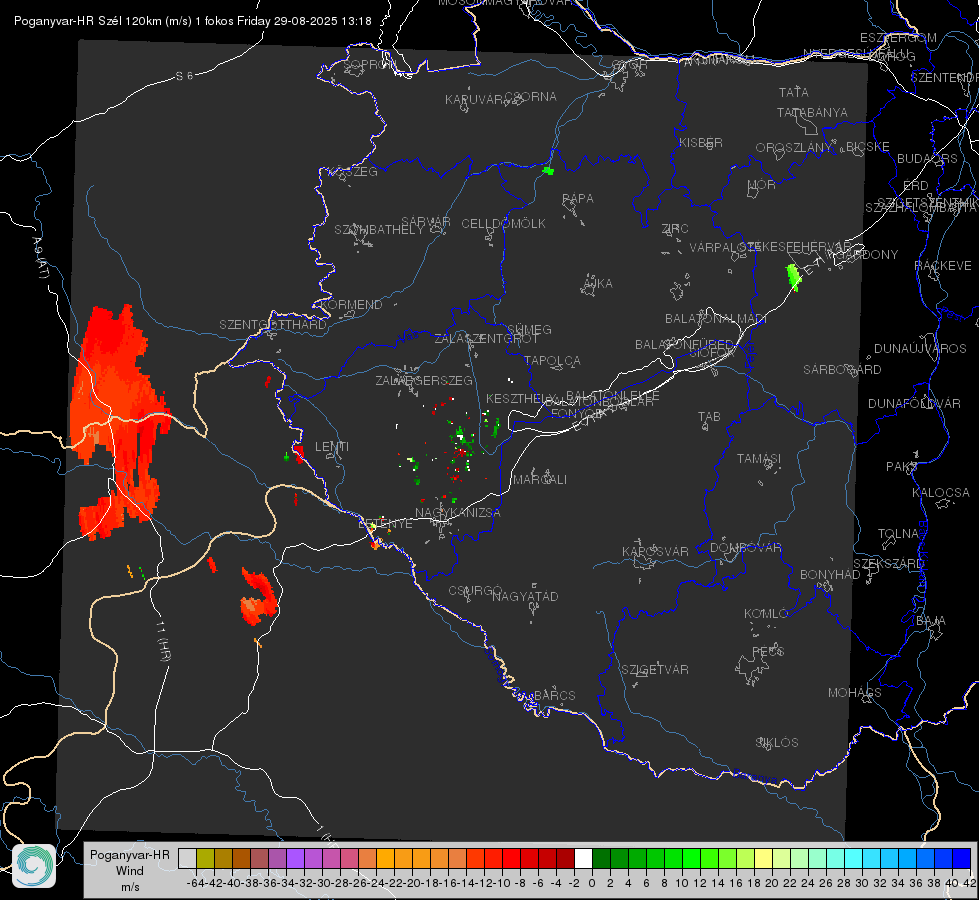This screenshot has height=900, width=979.
Task: Click the NAGYKANIZSA city label
Action: point(458,513)
